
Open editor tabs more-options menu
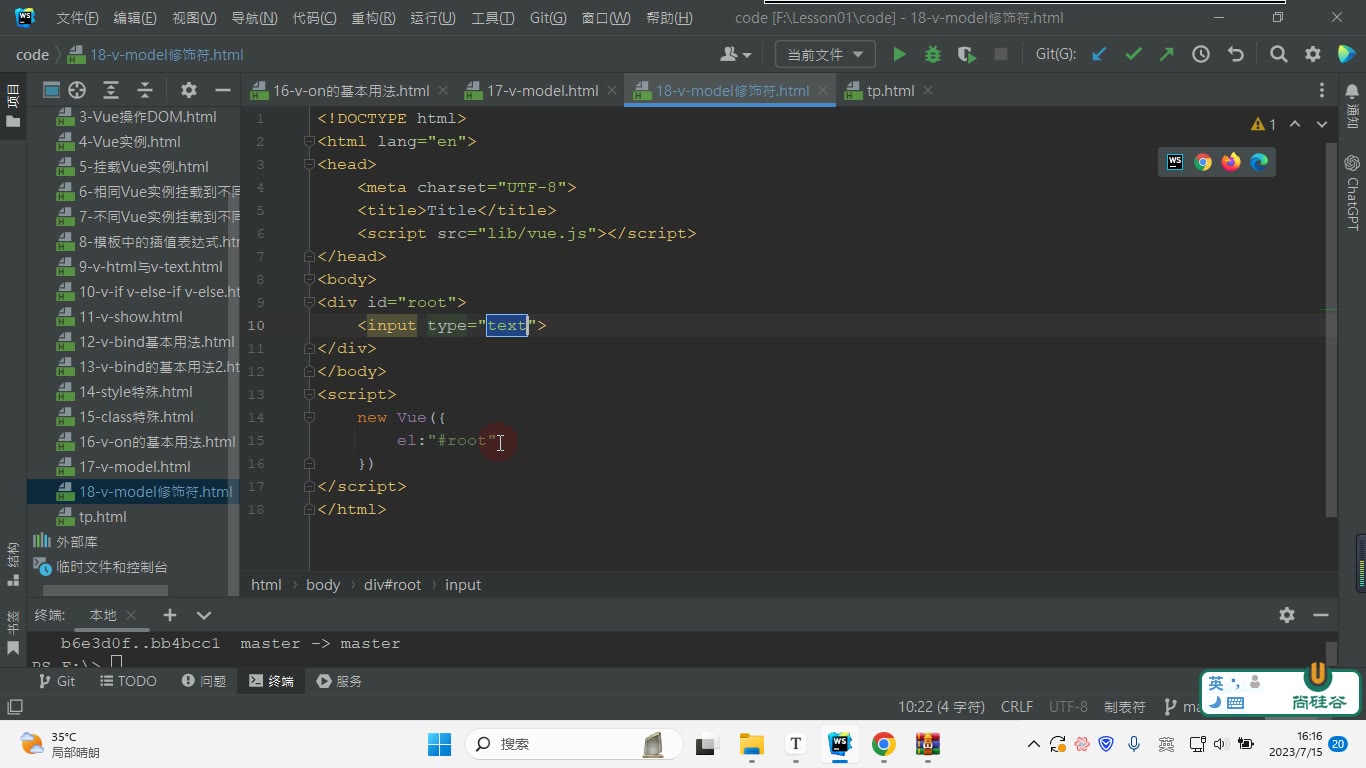coord(1322,90)
